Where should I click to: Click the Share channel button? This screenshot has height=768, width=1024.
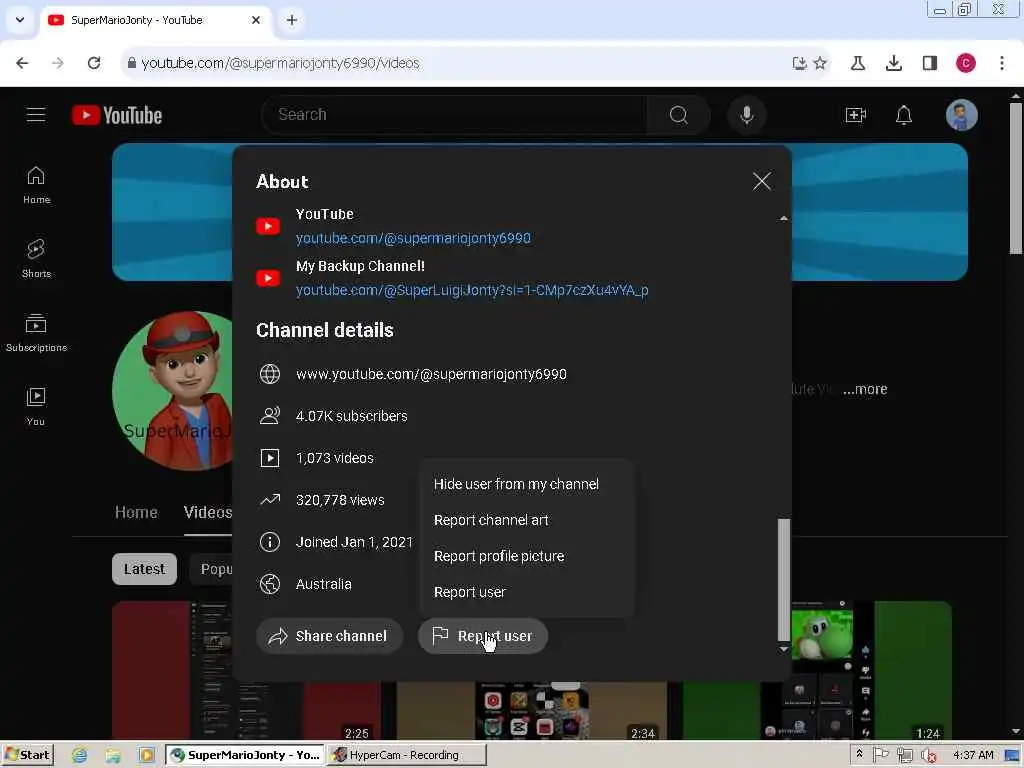click(329, 636)
